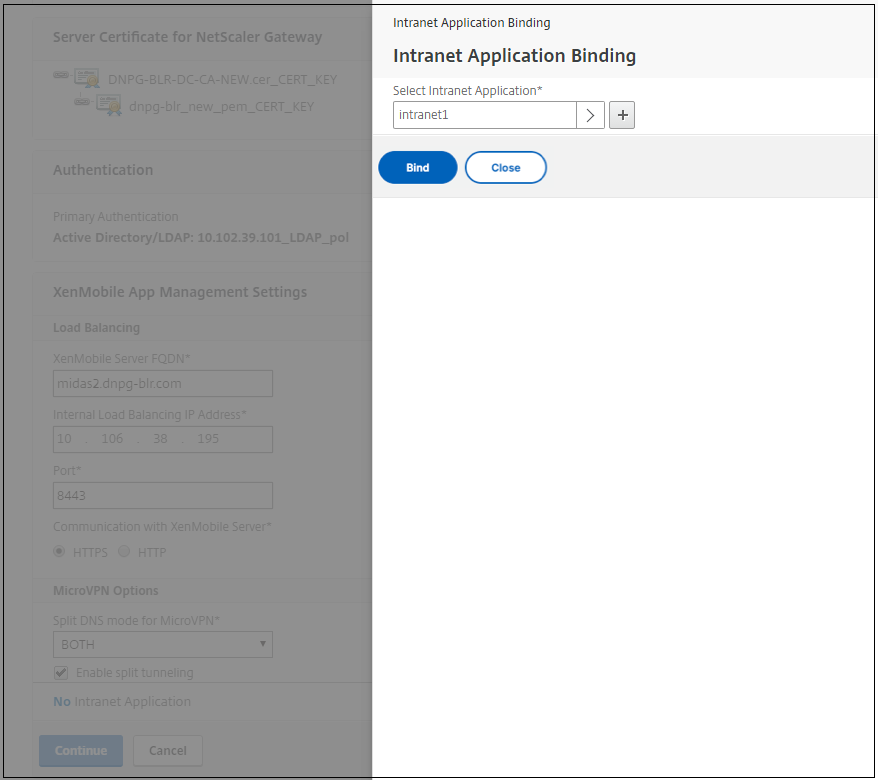
Task: Click No Intranet Application link
Action: [x=122, y=702]
